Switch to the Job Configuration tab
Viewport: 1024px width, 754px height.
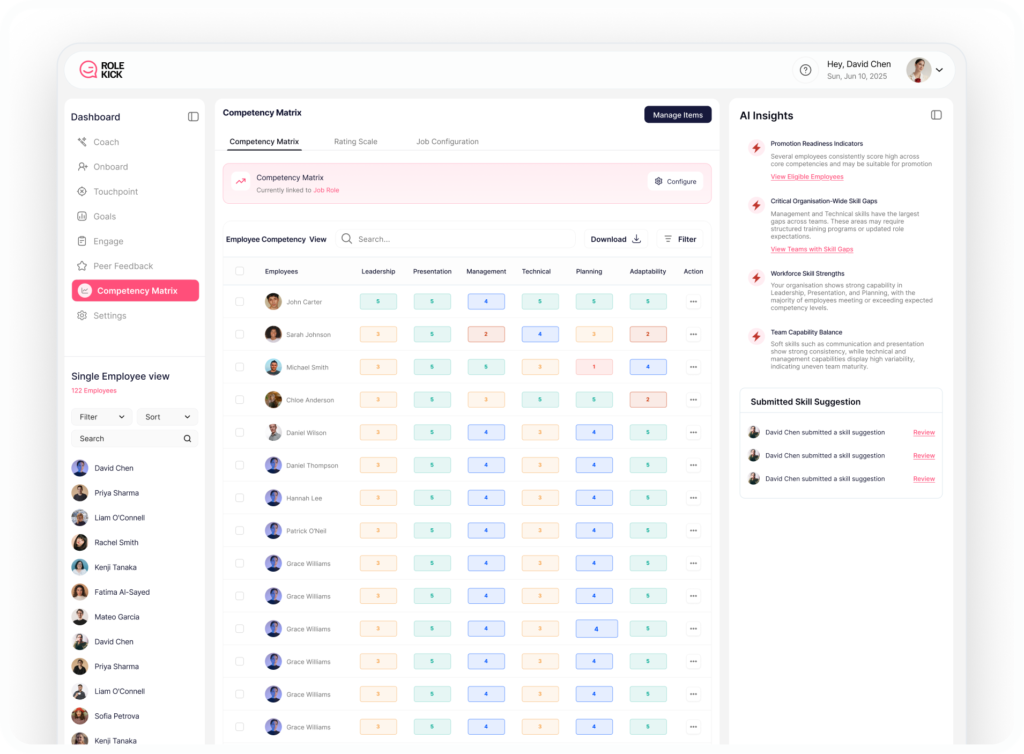point(447,142)
